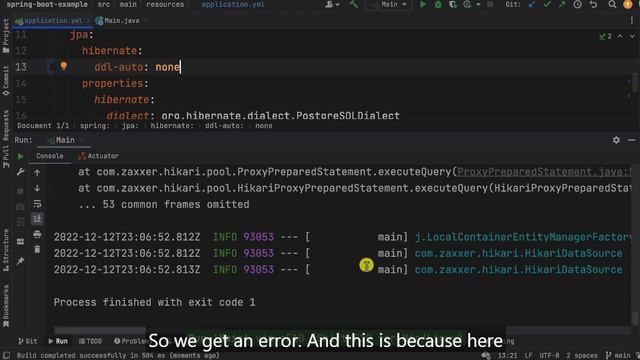Click the orange IDE update icon in the top right
640x360 pixels.
click(628, 4)
